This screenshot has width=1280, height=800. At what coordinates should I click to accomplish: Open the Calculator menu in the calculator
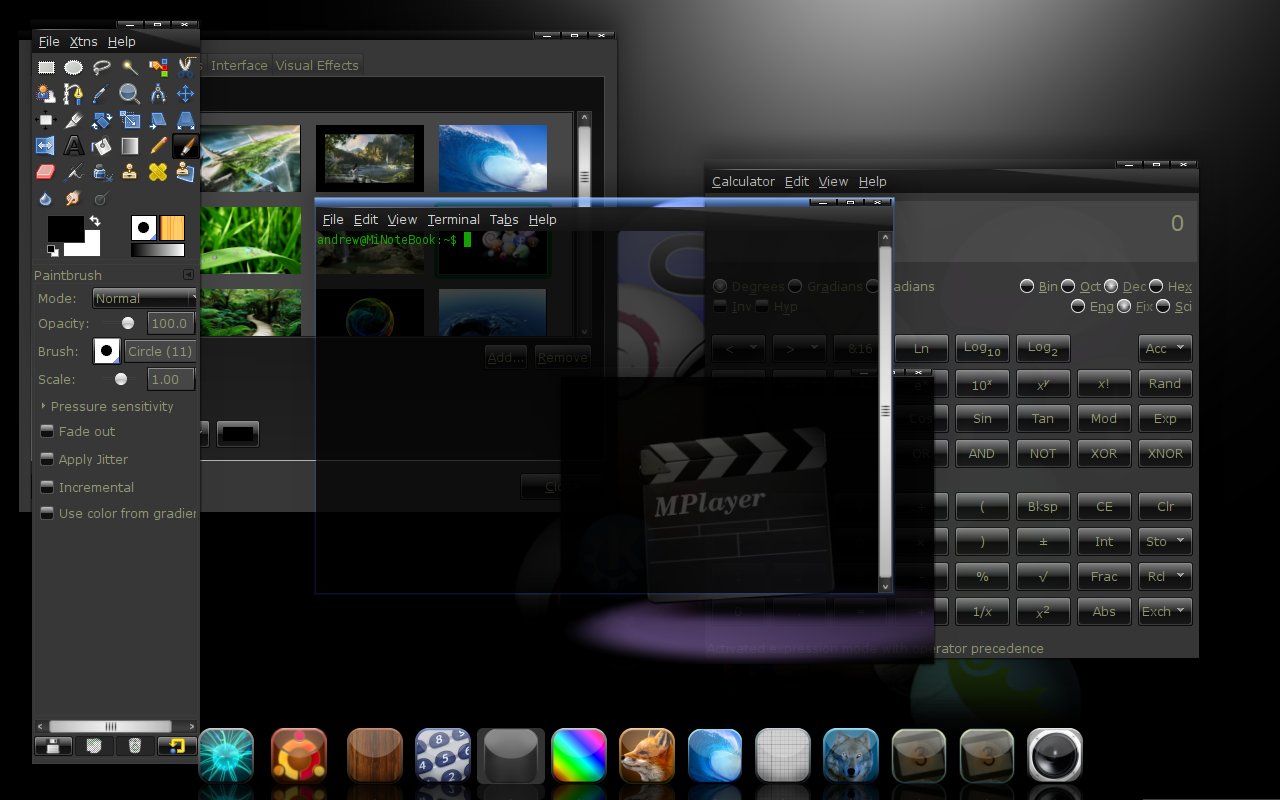tap(743, 182)
